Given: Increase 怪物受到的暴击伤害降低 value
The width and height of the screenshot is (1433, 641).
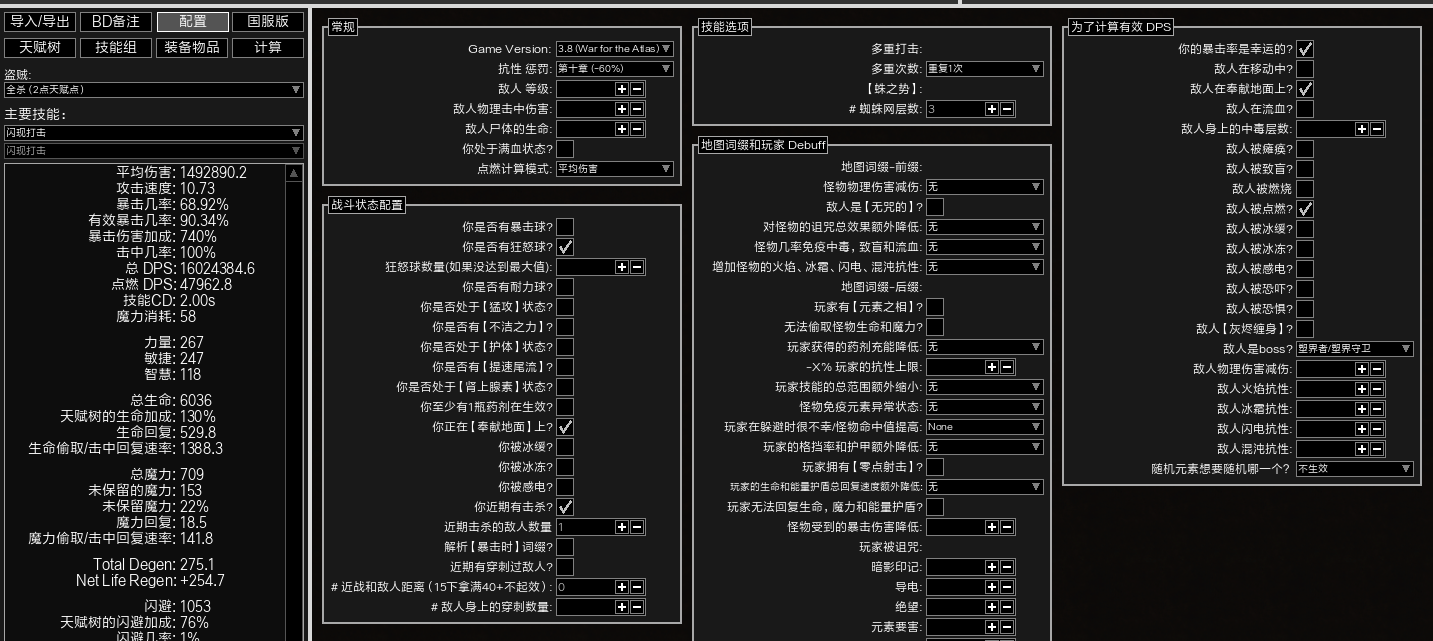Looking at the screenshot, I should tap(992, 527).
